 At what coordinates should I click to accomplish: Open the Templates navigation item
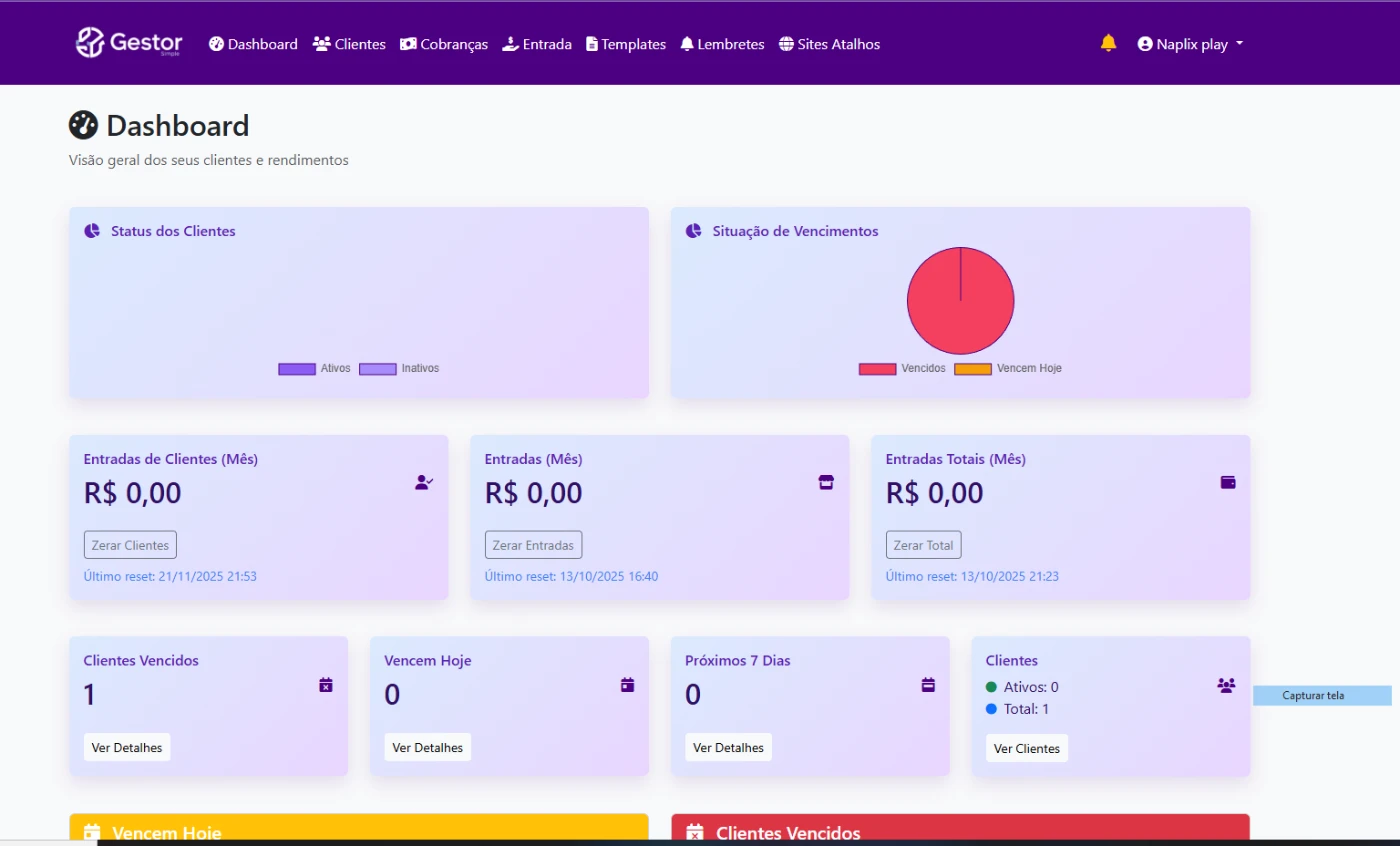(626, 44)
